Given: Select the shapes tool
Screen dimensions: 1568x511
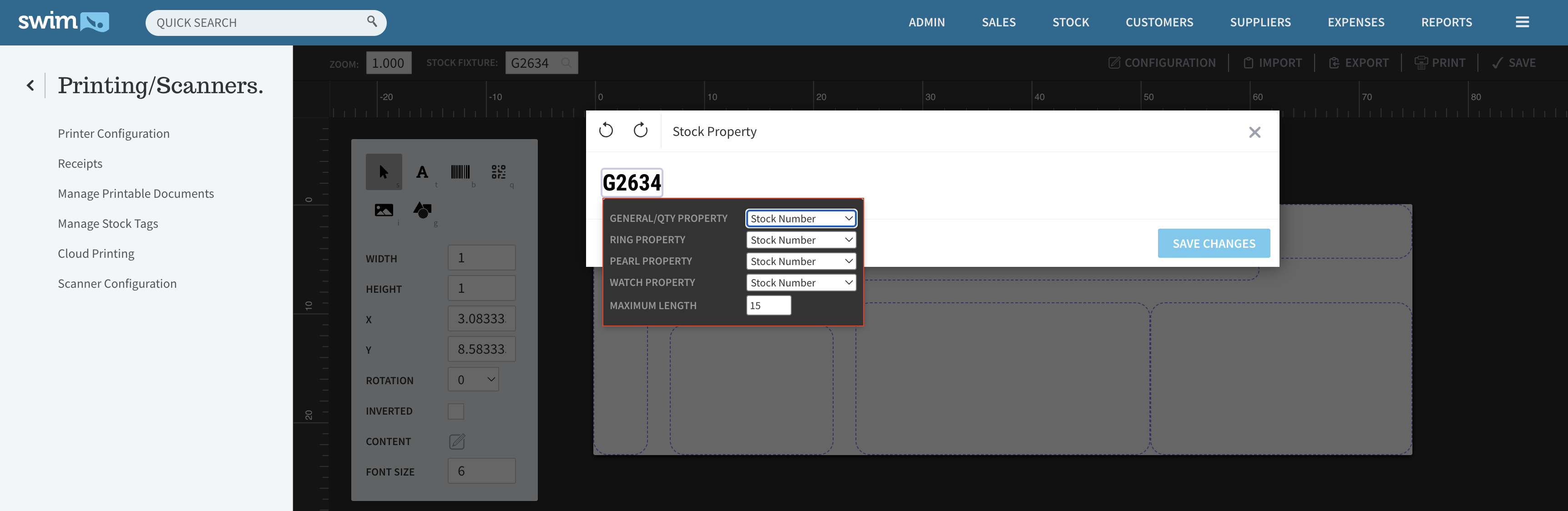Looking at the screenshot, I should (422, 210).
